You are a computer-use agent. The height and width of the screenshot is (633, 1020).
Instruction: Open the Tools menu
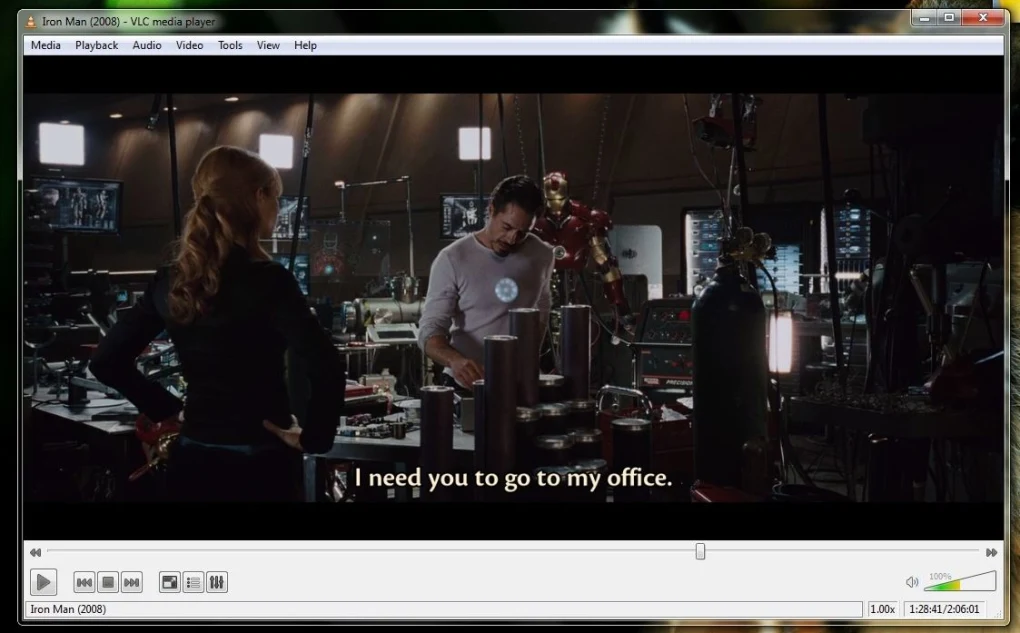click(230, 45)
